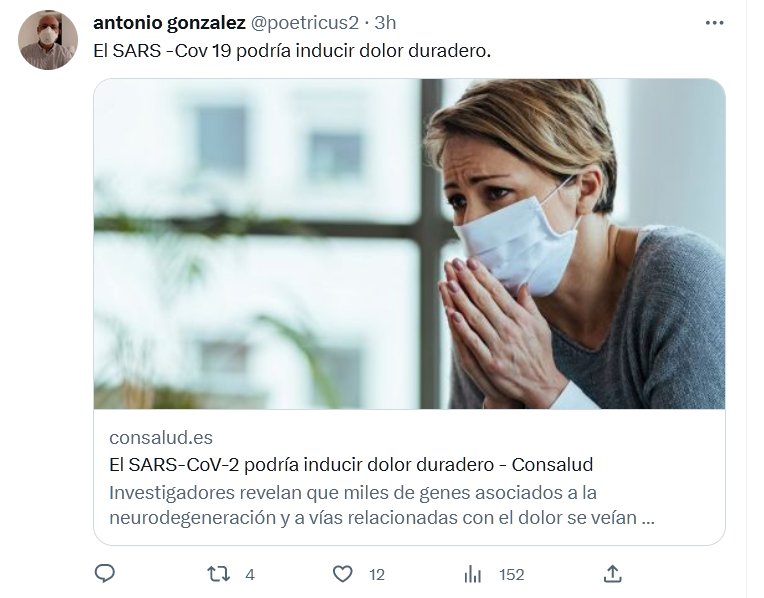Open the three-dot more options menu

tap(714, 23)
